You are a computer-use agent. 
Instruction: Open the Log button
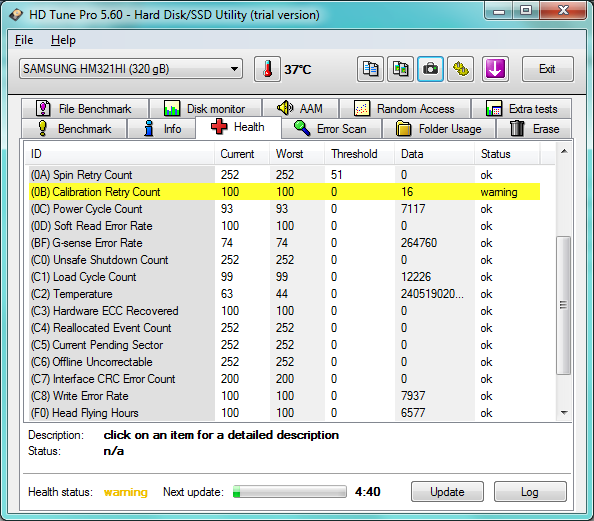click(x=530, y=491)
